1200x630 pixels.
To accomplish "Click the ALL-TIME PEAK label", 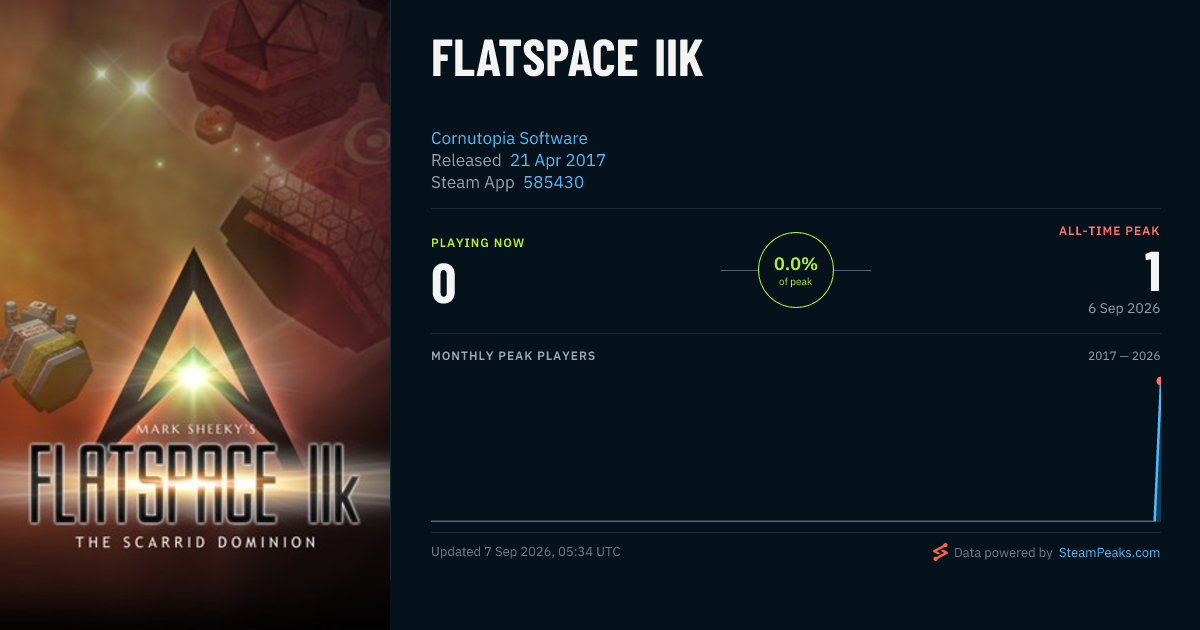I will [1110, 231].
